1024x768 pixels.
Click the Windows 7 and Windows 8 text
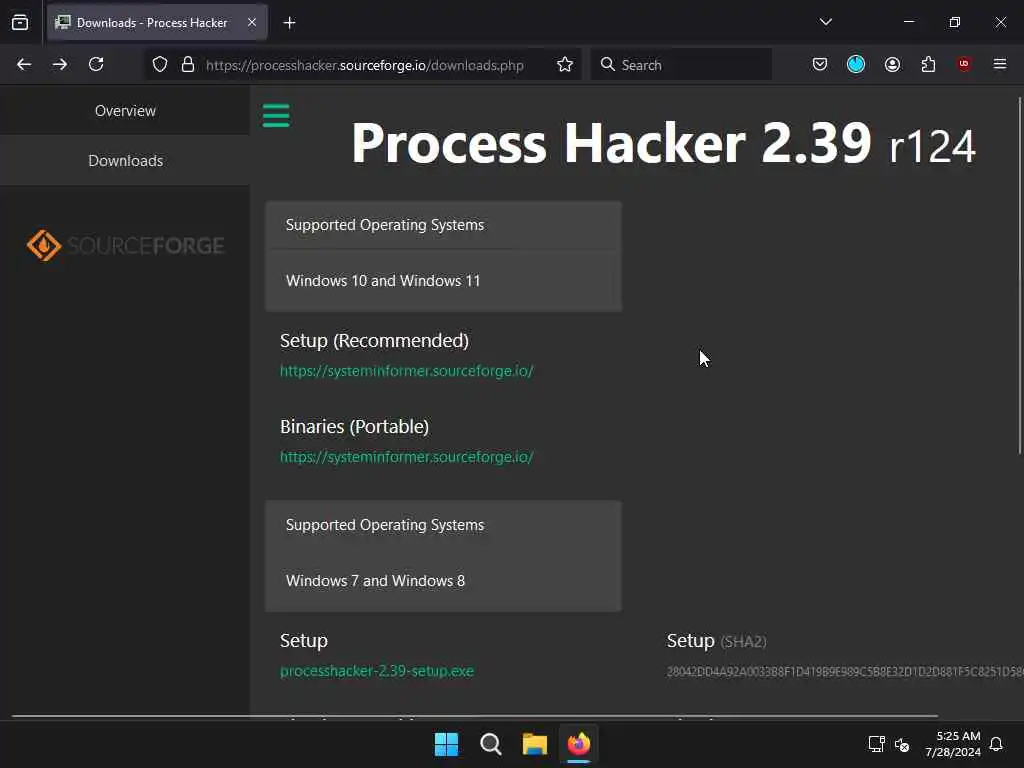[376, 581]
